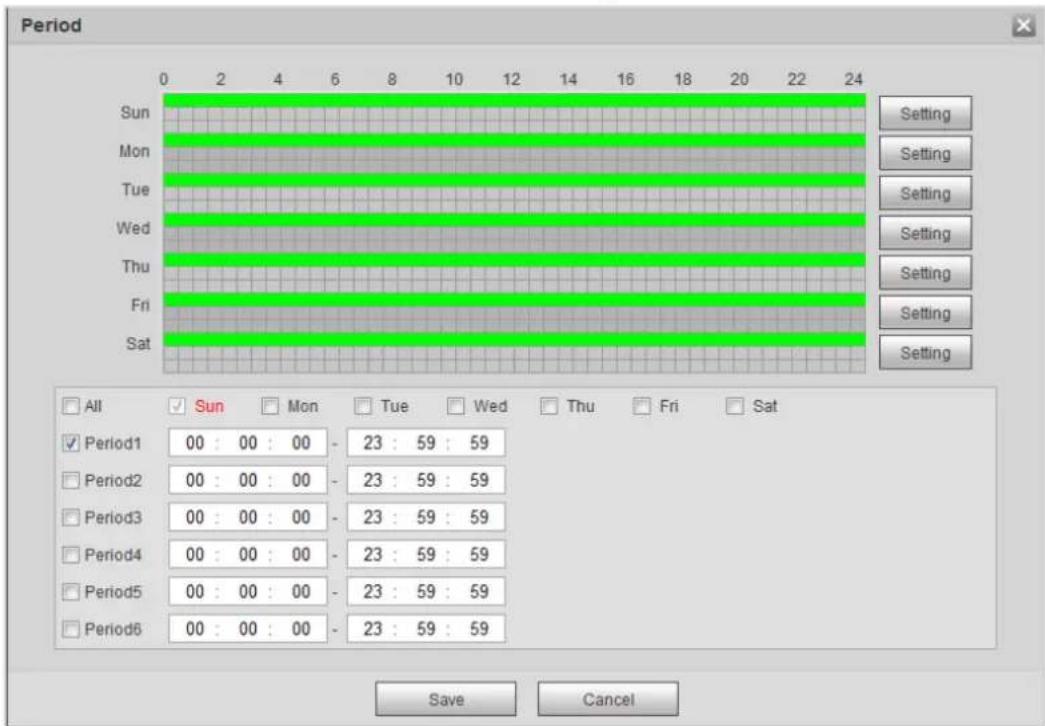Click the green Mon schedule bar
The height and width of the screenshot is (726, 1045).
pos(515,140)
